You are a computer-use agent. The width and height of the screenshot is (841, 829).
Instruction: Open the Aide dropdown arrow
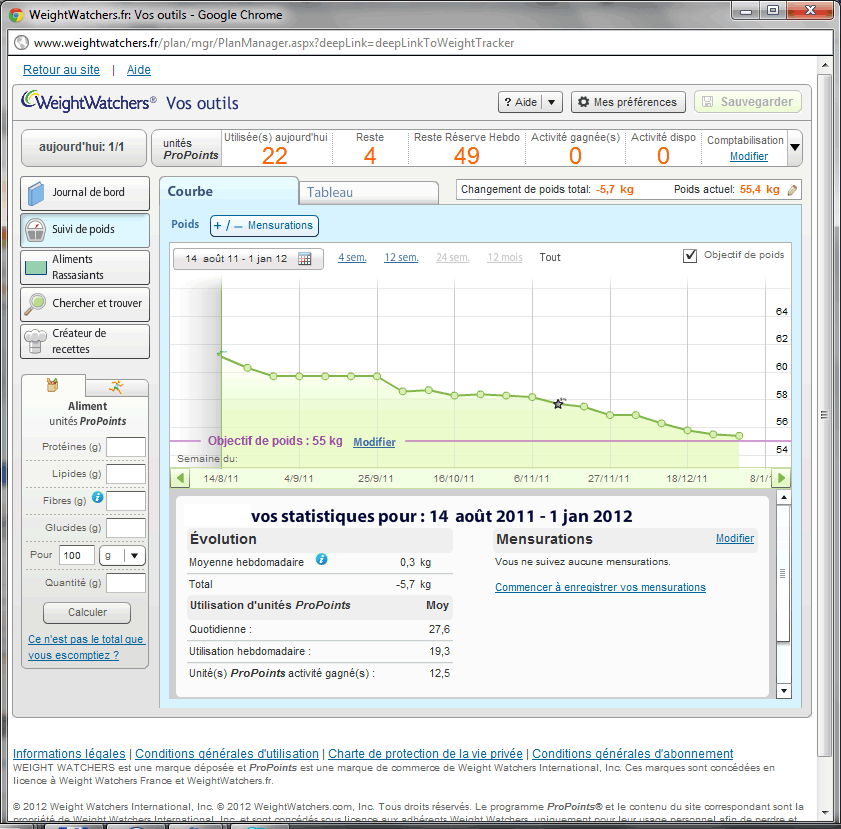pyautogui.click(x=551, y=102)
